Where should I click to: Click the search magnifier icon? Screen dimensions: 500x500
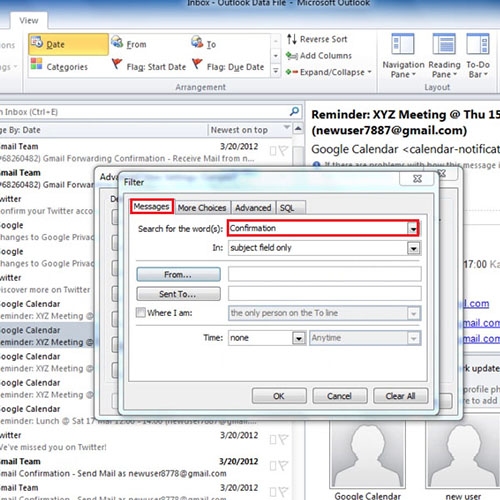tap(294, 111)
